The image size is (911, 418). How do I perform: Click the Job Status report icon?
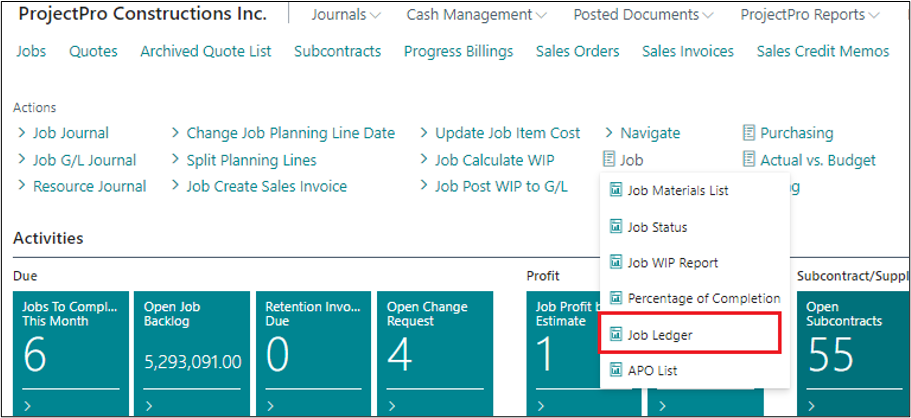click(616, 227)
